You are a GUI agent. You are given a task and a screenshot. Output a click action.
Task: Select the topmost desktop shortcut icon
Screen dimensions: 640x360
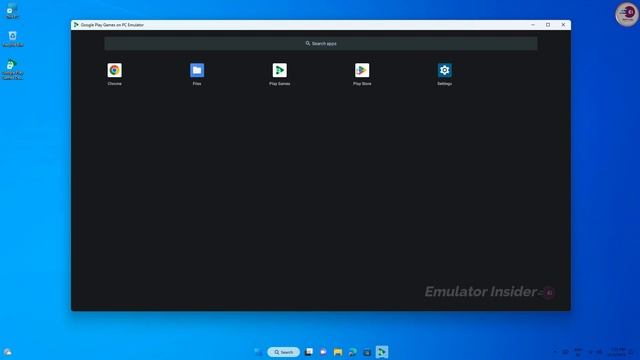[x=12, y=11]
